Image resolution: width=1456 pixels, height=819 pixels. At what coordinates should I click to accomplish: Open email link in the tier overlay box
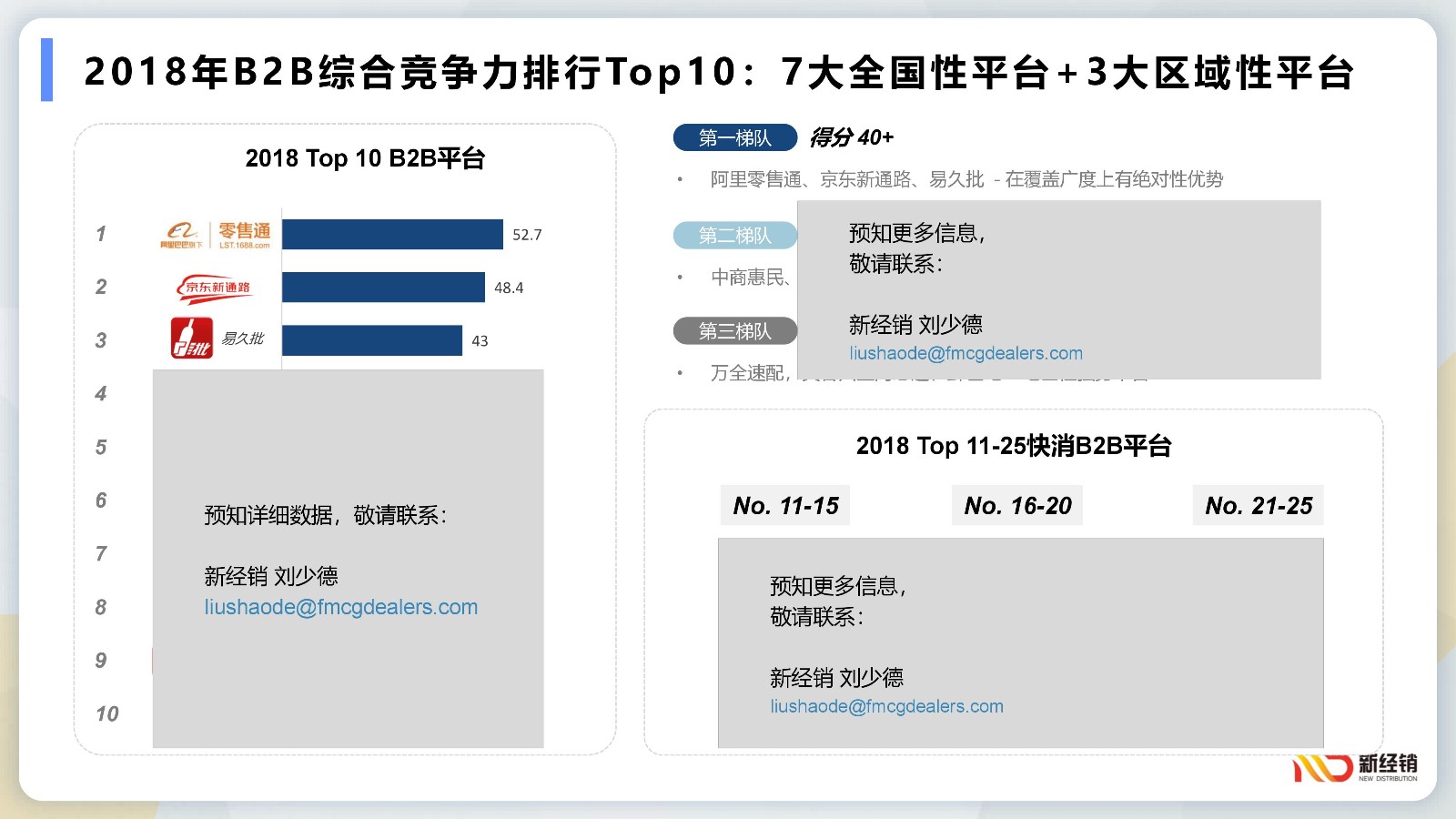pos(966,353)
